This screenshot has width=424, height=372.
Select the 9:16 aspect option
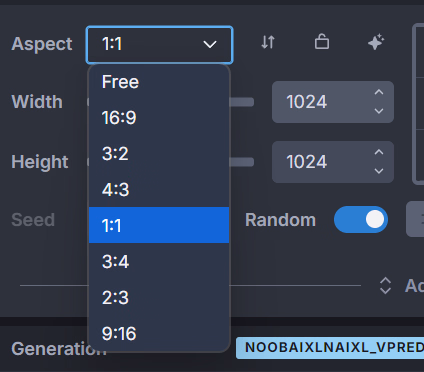coord(159,333)
